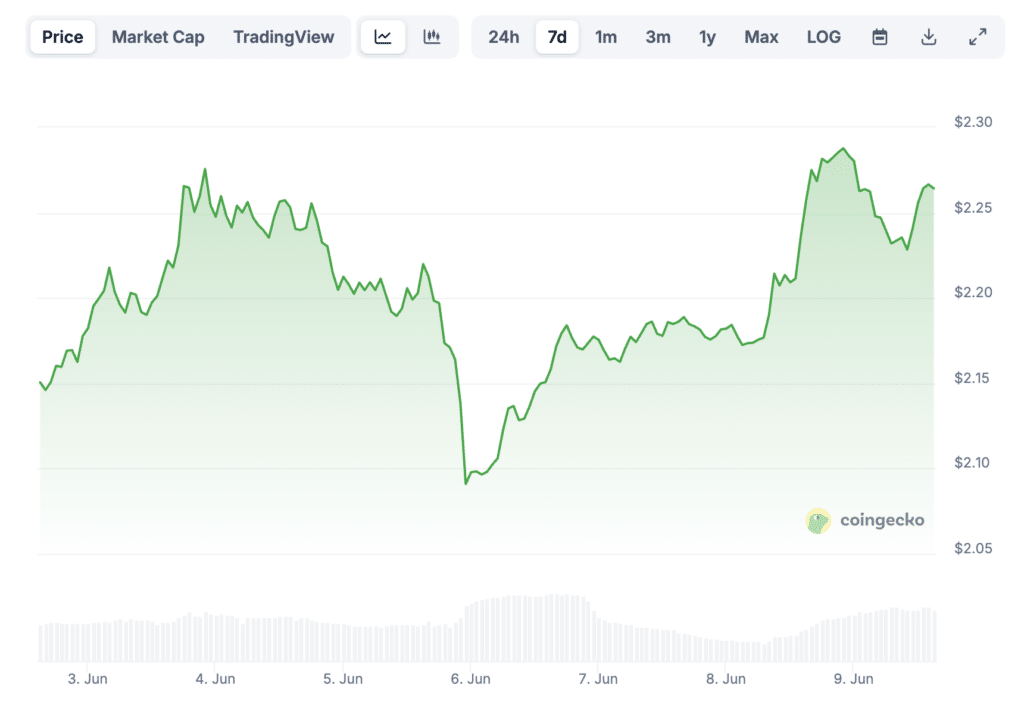Image resolution: width=1024 pixels, height=704 pixels.
Task: Click the 7. Jun date label
Action: (x=598, y=679)
